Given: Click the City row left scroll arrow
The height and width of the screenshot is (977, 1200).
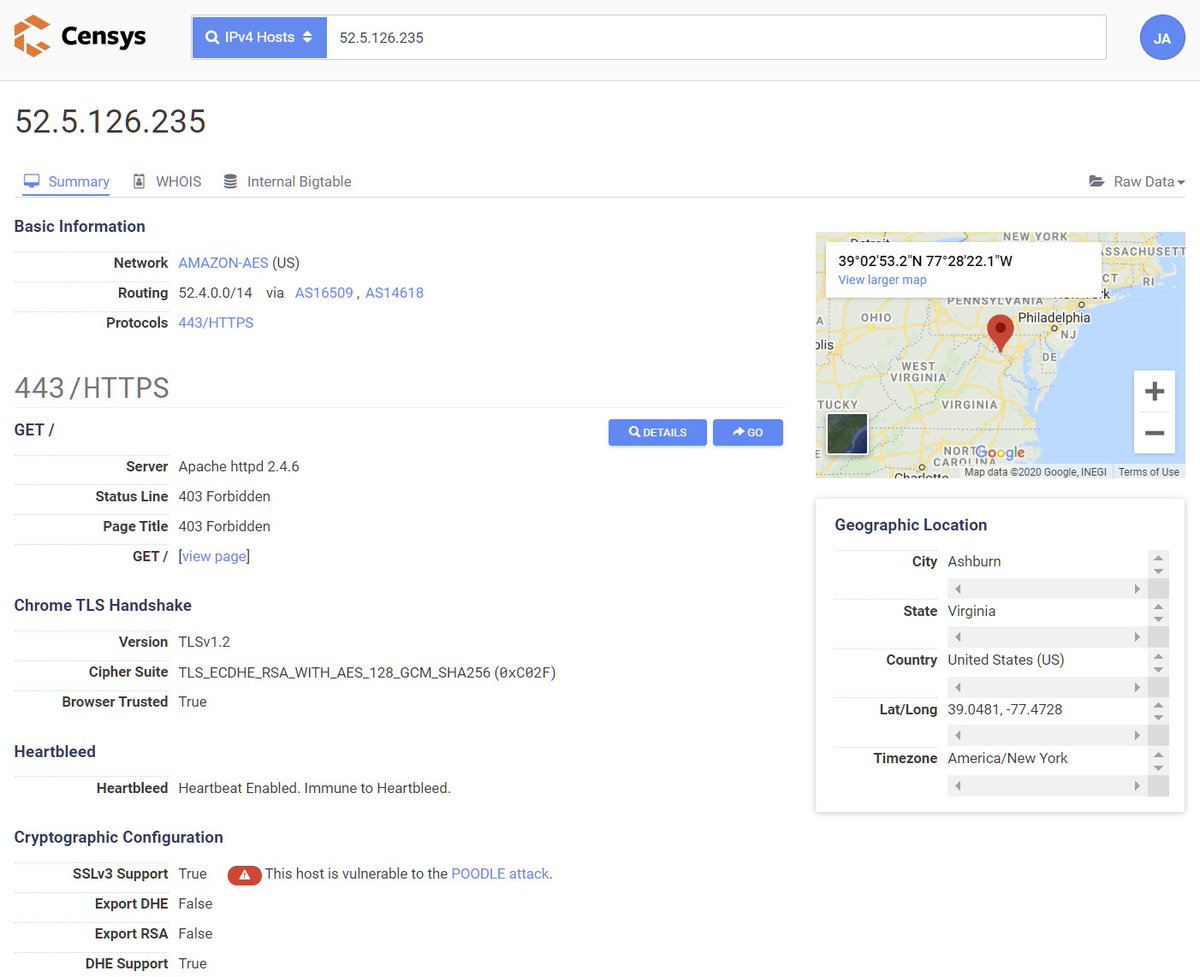Looking at the screenshot, I should tap(958, 589).
